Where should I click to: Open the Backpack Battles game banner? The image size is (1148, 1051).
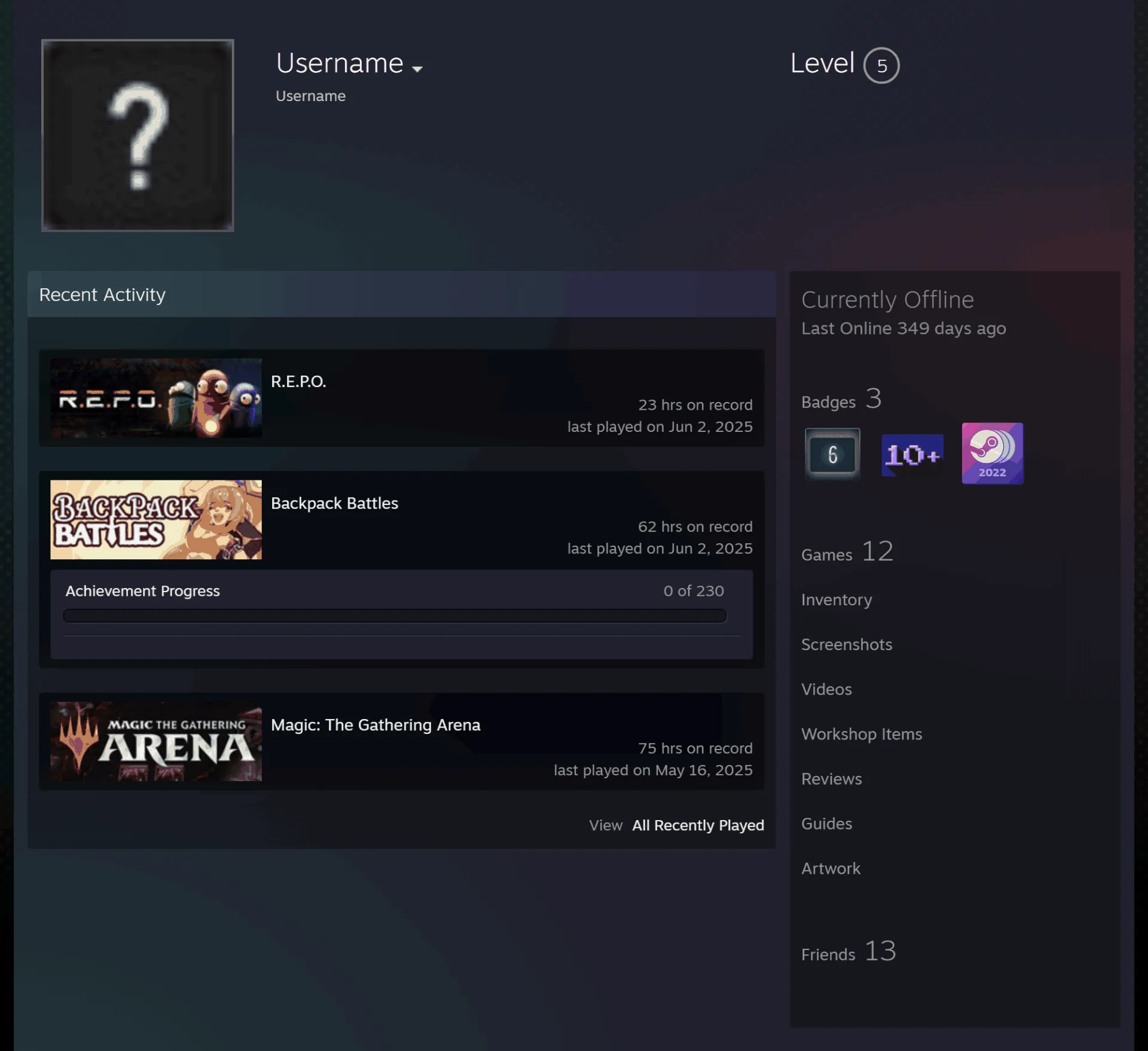pyautogui.click(x=156, y=519)
